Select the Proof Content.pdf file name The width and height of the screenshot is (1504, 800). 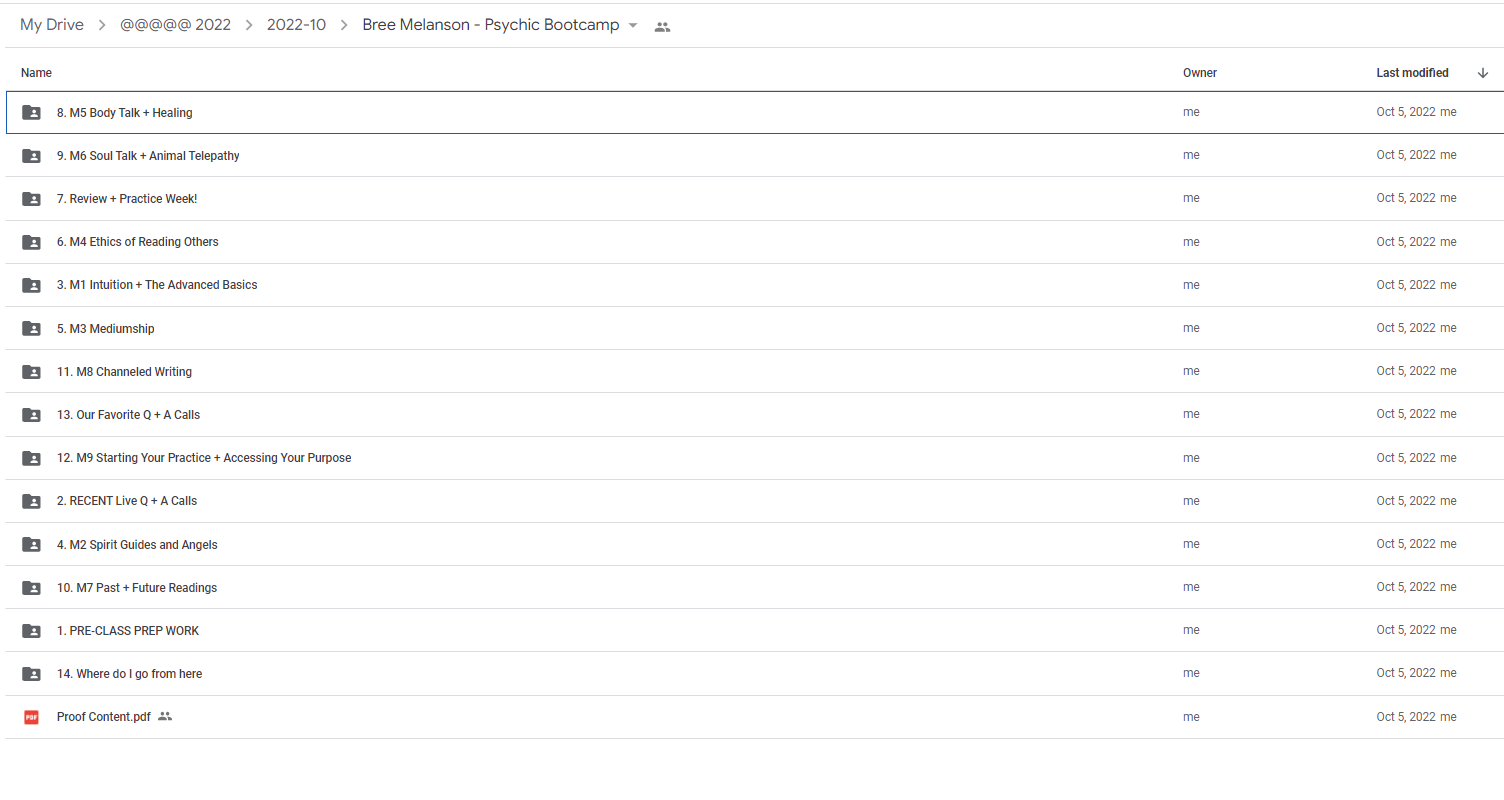[x=104, y=717]
